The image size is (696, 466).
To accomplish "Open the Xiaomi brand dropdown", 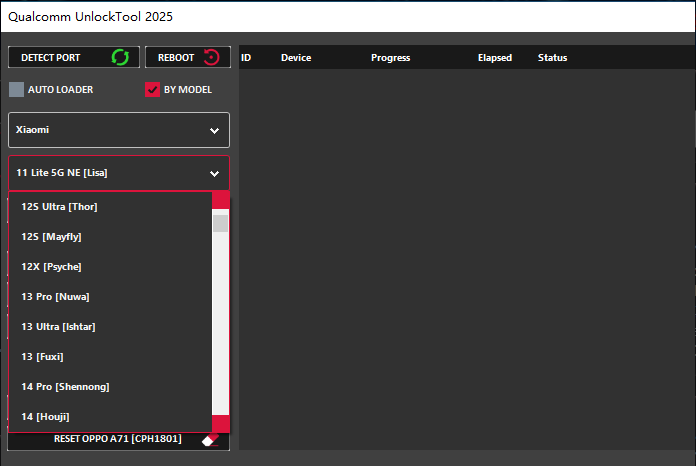I will [118, 130].
